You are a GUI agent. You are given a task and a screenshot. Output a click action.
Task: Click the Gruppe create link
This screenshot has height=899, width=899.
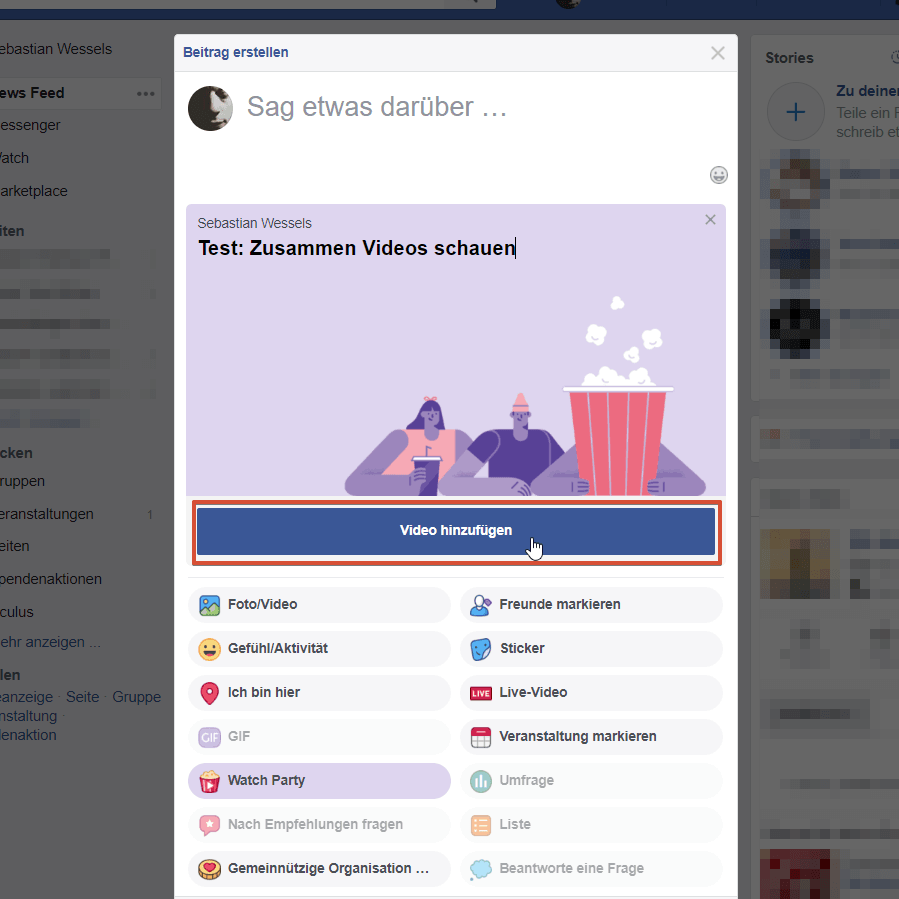(x=136, y=697)
